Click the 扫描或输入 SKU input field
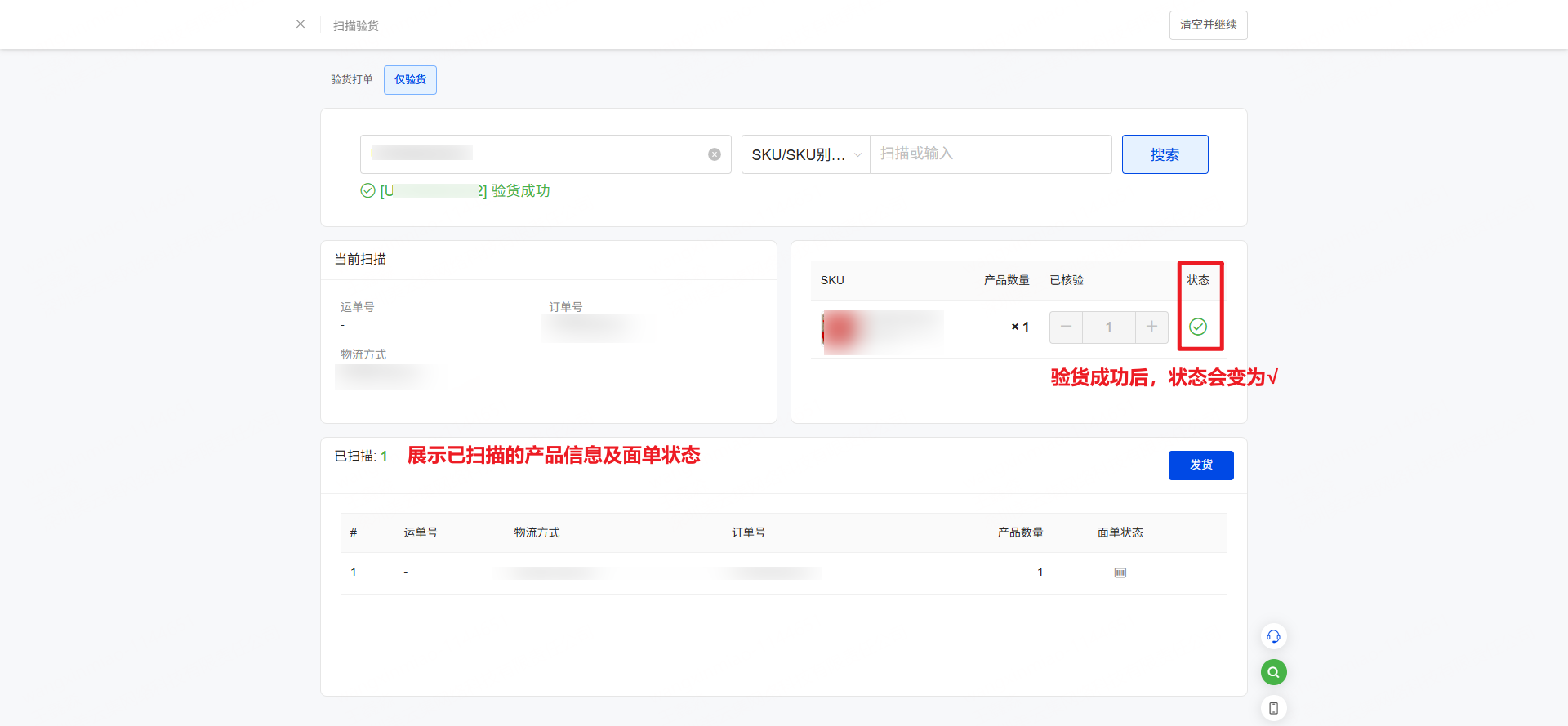1568x726 pixels. 990,154
